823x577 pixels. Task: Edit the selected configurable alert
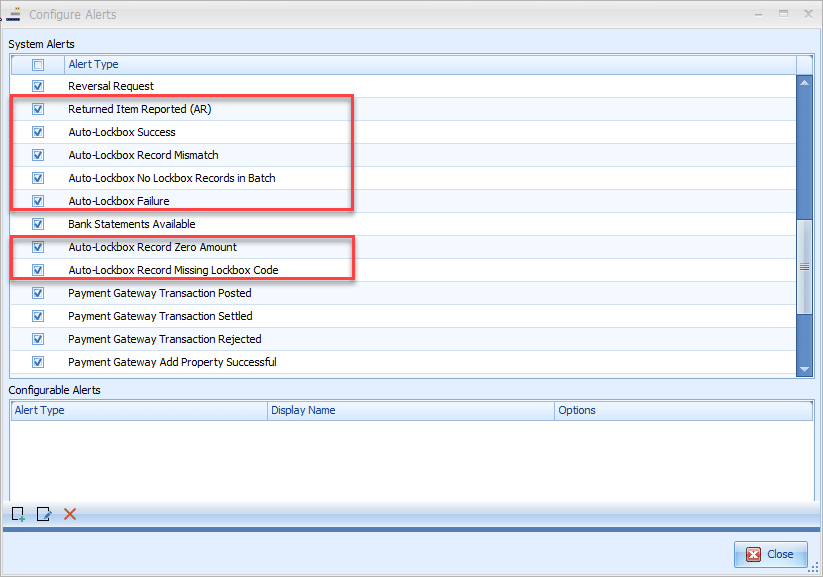click(44, 514)
